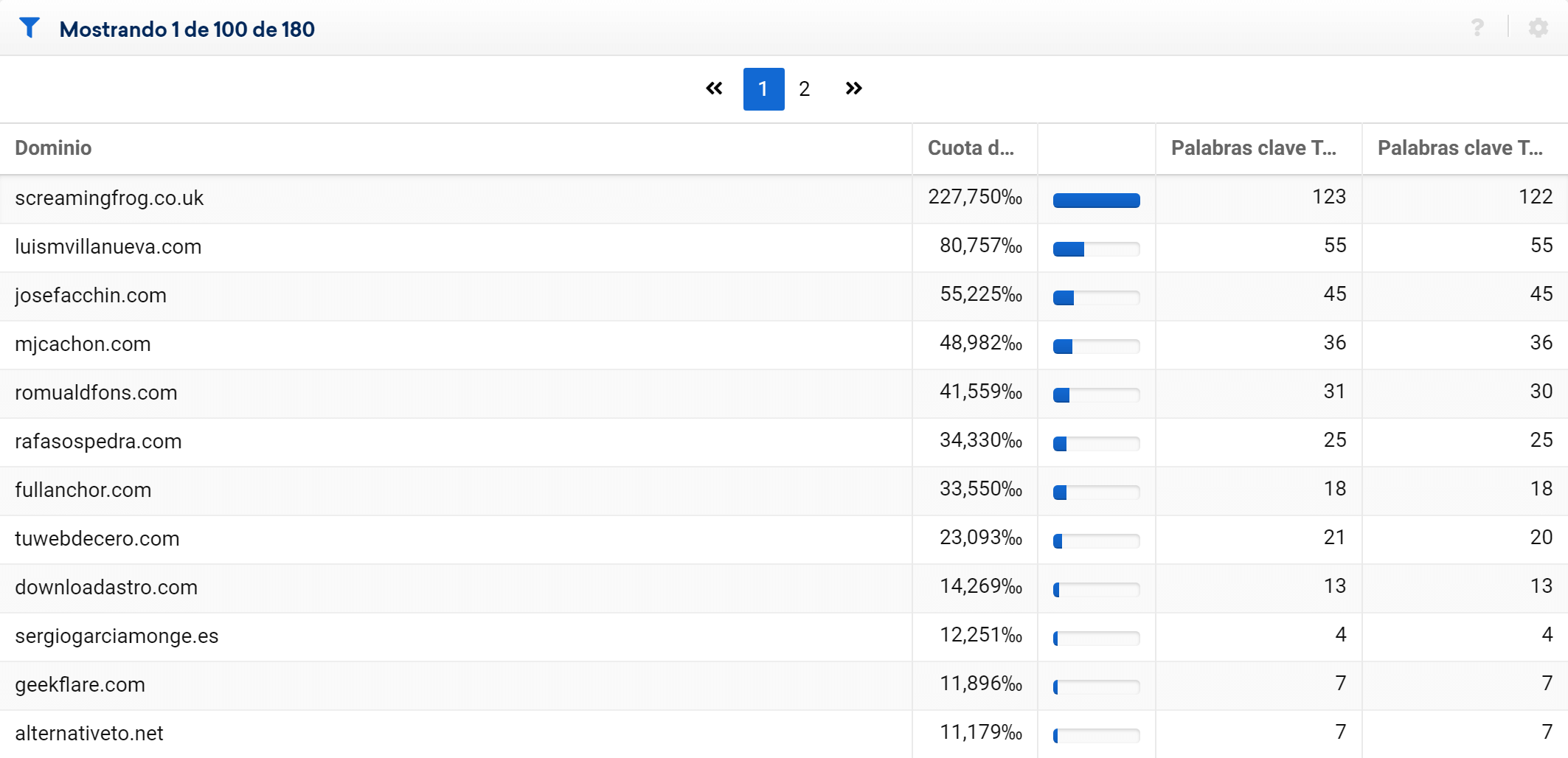This screenshot has width=1568, height=758.
Task: Open romualdfons.com domain row
Action: (96, 393)
